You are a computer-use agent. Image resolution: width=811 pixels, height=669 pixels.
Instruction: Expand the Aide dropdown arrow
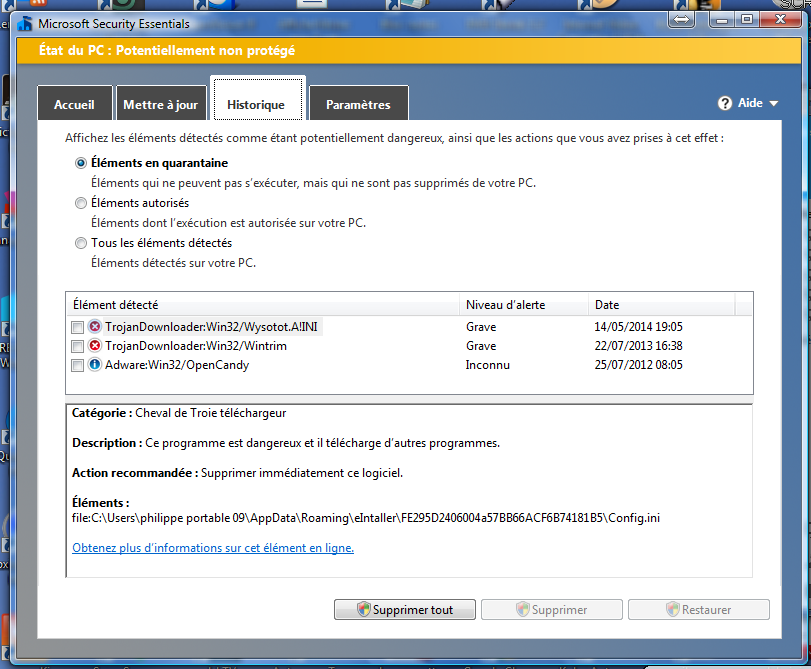[x=774, y=103]
